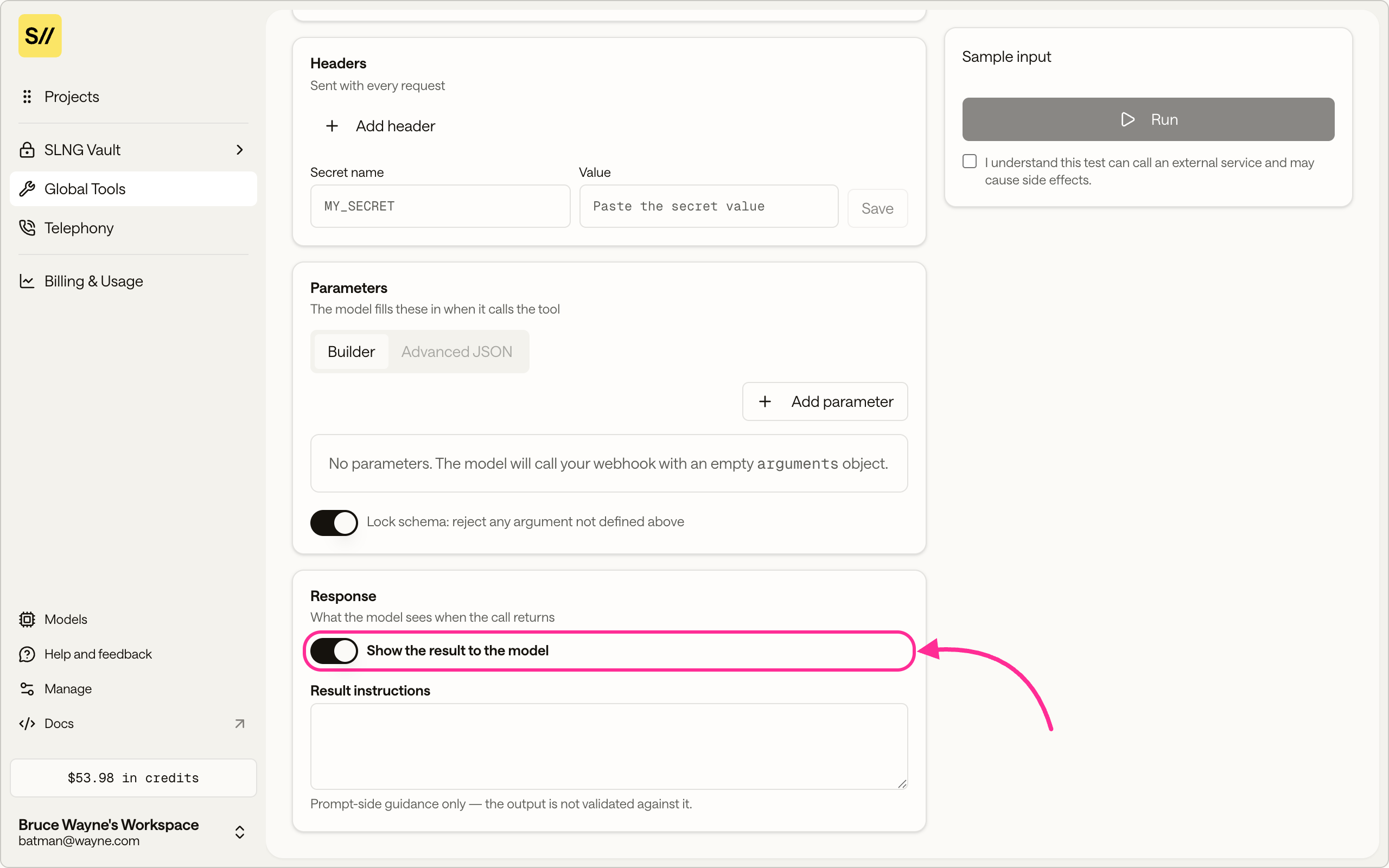1389x868 pixels.
Task: Click the Headers section title
Action: click(338, 63)
